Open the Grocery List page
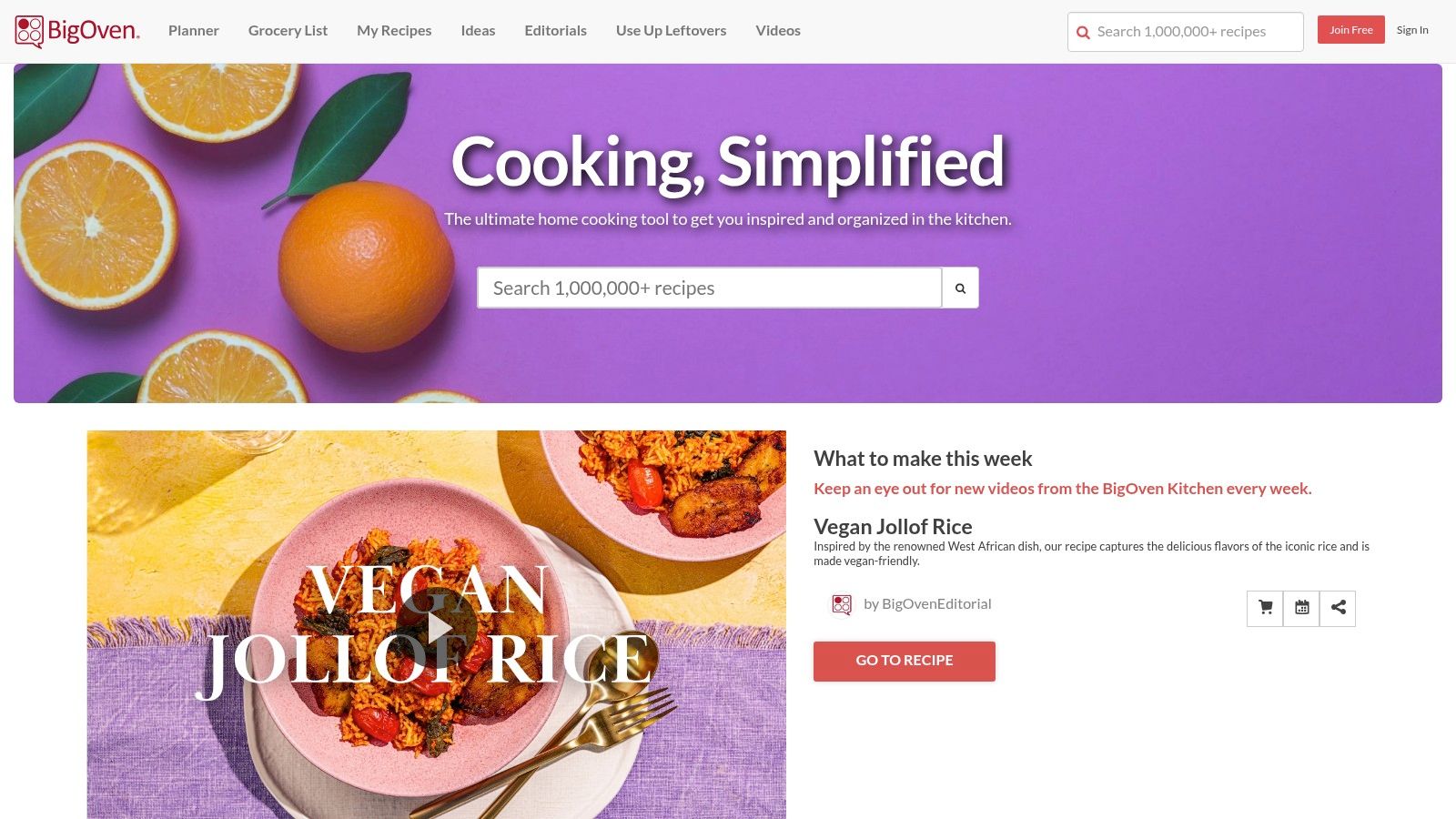Viewport: 1456px width, 819px height. pos(288,30)
